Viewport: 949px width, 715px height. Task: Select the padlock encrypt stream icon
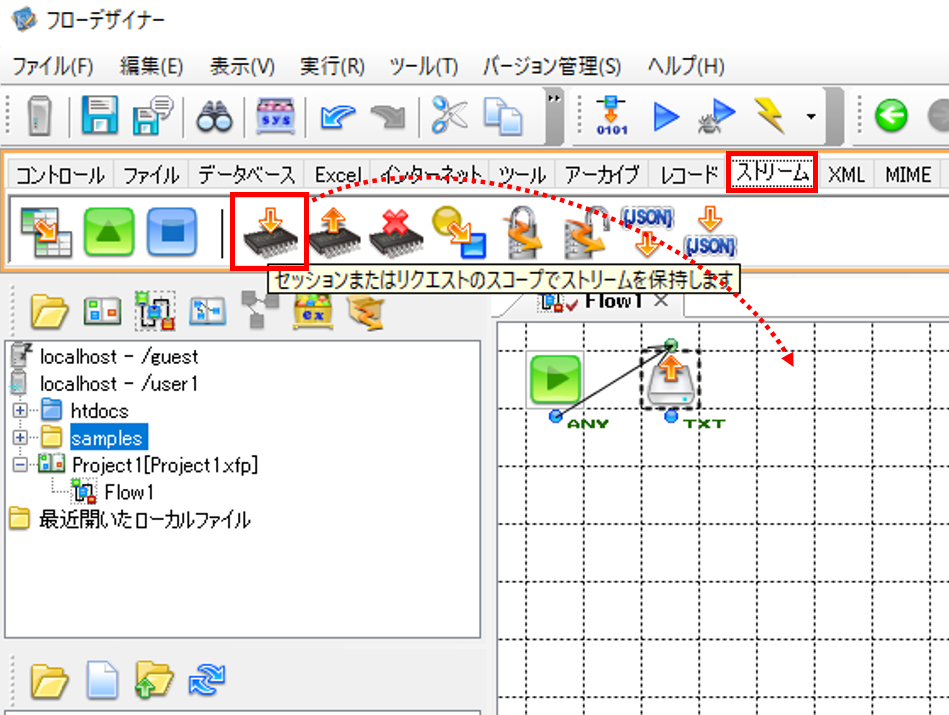click(x=522, y=232)
